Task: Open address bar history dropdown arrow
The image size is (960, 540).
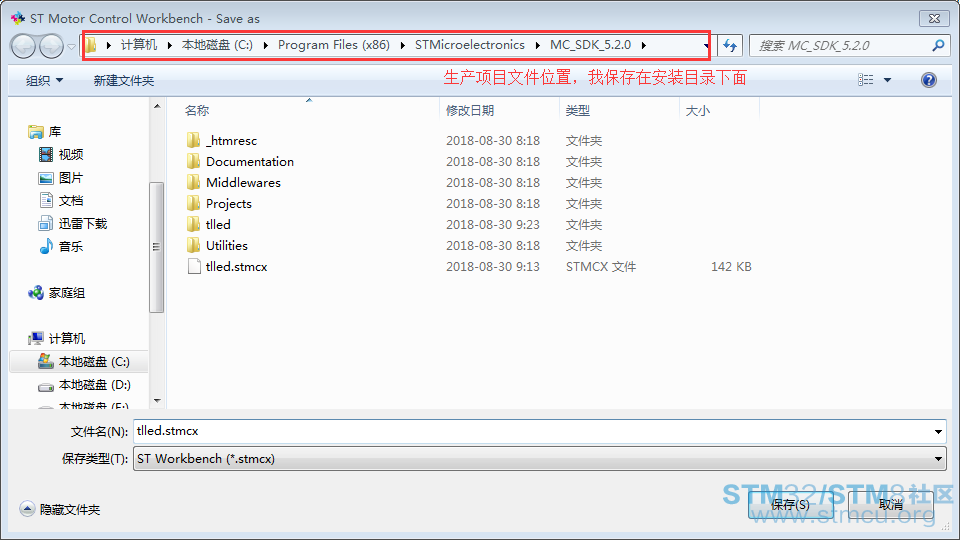Action: pyautogui.click(x=706, y=45)
